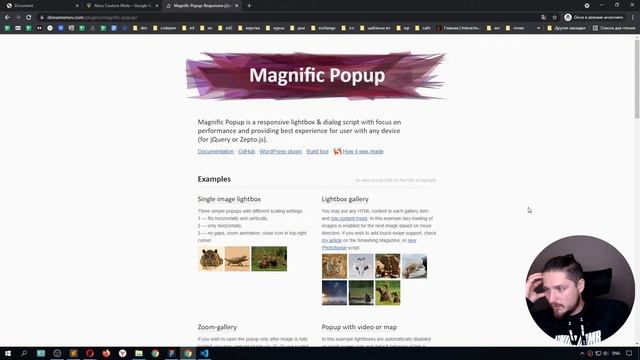Reload the page with the refresh icon
Image resolution: width=640 pixels, height=360 pixels.
pos(29,18)
